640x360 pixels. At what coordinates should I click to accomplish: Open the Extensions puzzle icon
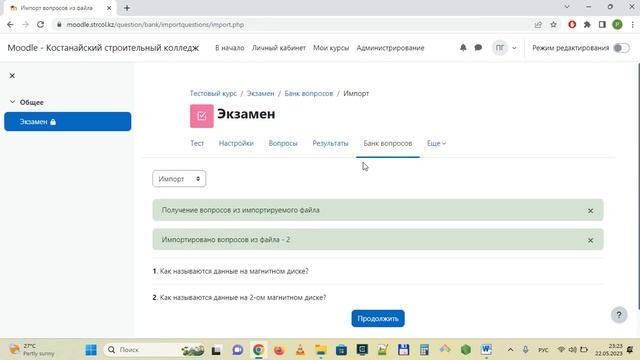(x=587, y=24)
